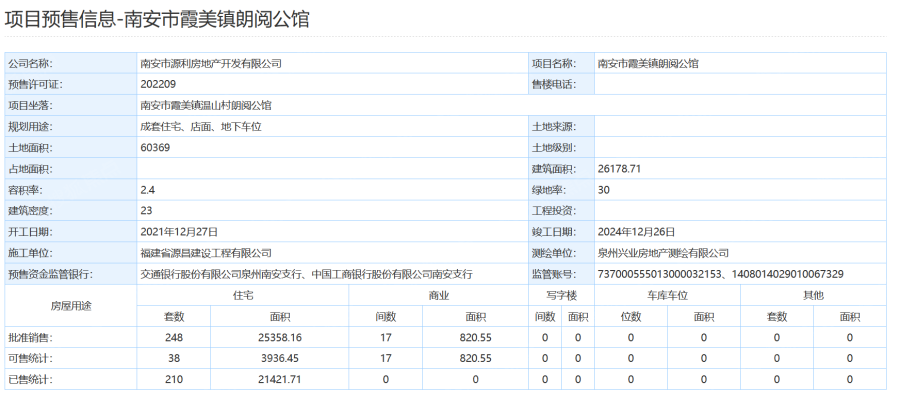
Task: Click the 开工日期 label
Action: pos(30,232)
